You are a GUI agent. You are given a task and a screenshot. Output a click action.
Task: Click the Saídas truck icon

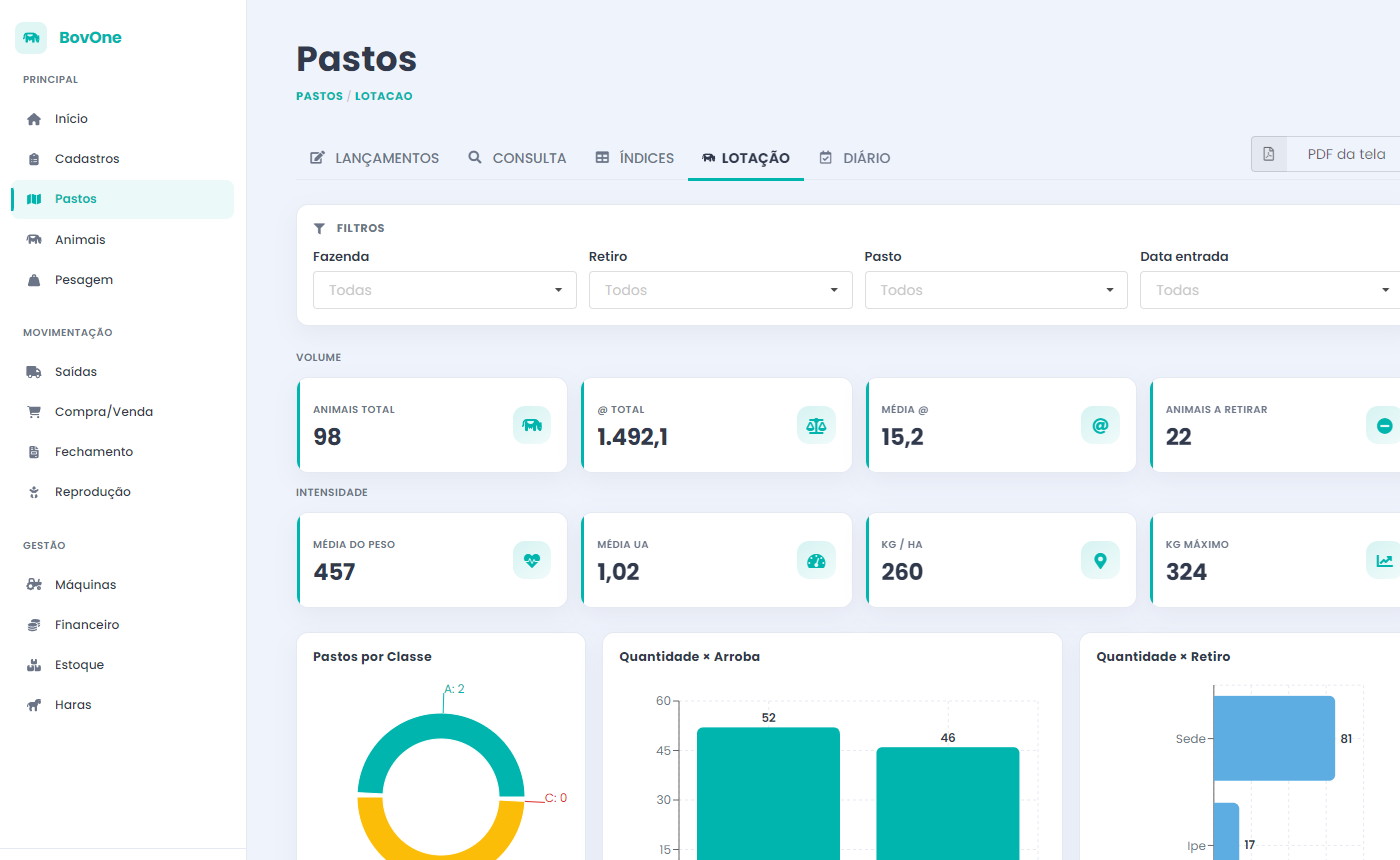[34, 372]
